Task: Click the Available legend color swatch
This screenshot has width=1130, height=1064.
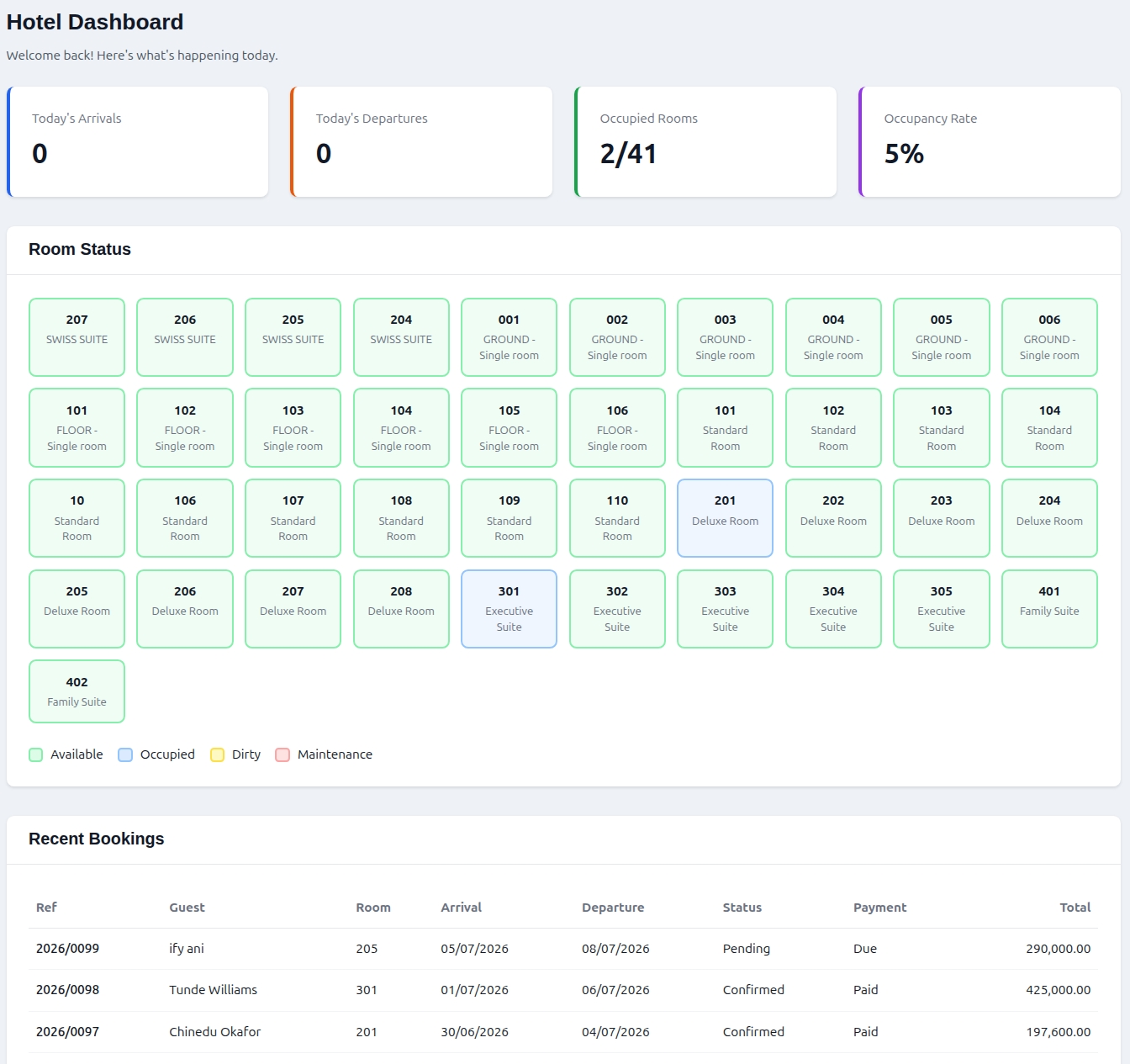Action: [35, 754]
